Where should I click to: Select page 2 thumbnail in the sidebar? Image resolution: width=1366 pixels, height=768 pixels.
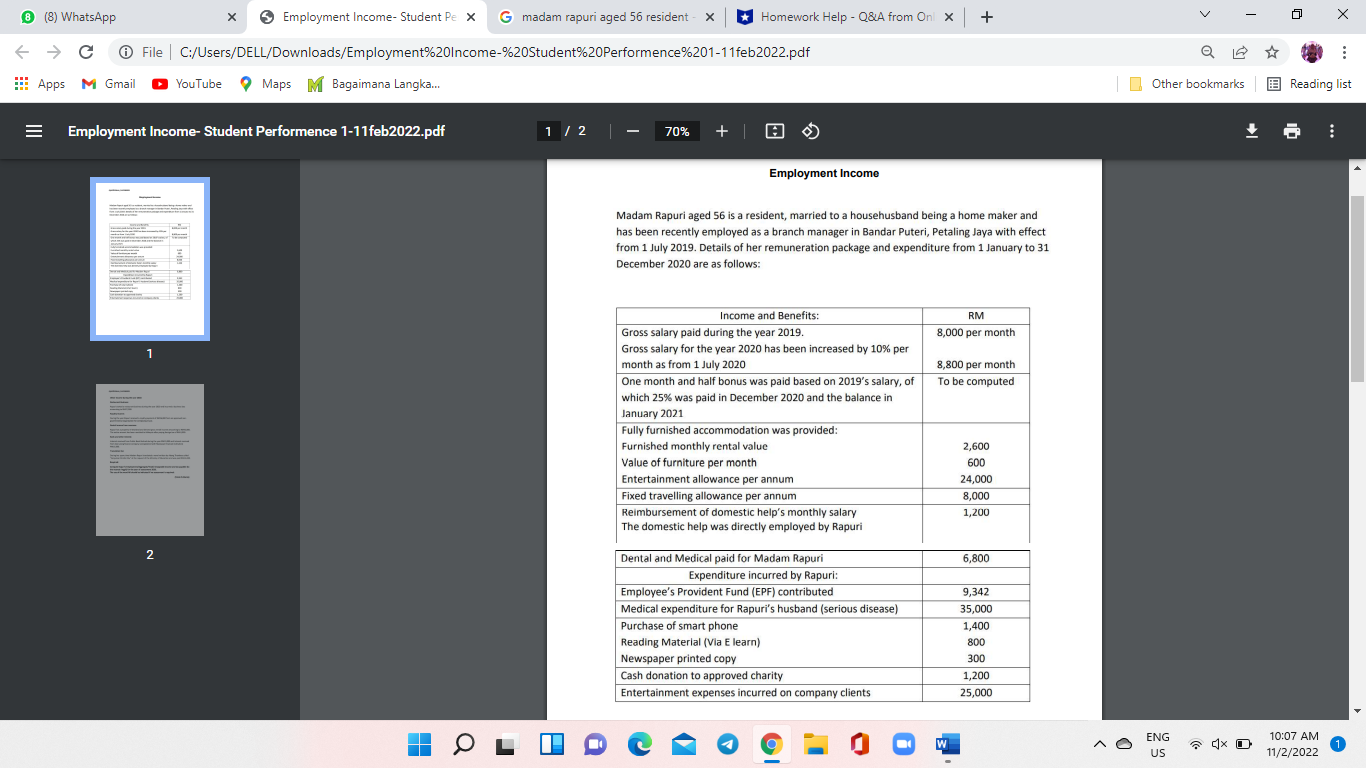[148, 460]
